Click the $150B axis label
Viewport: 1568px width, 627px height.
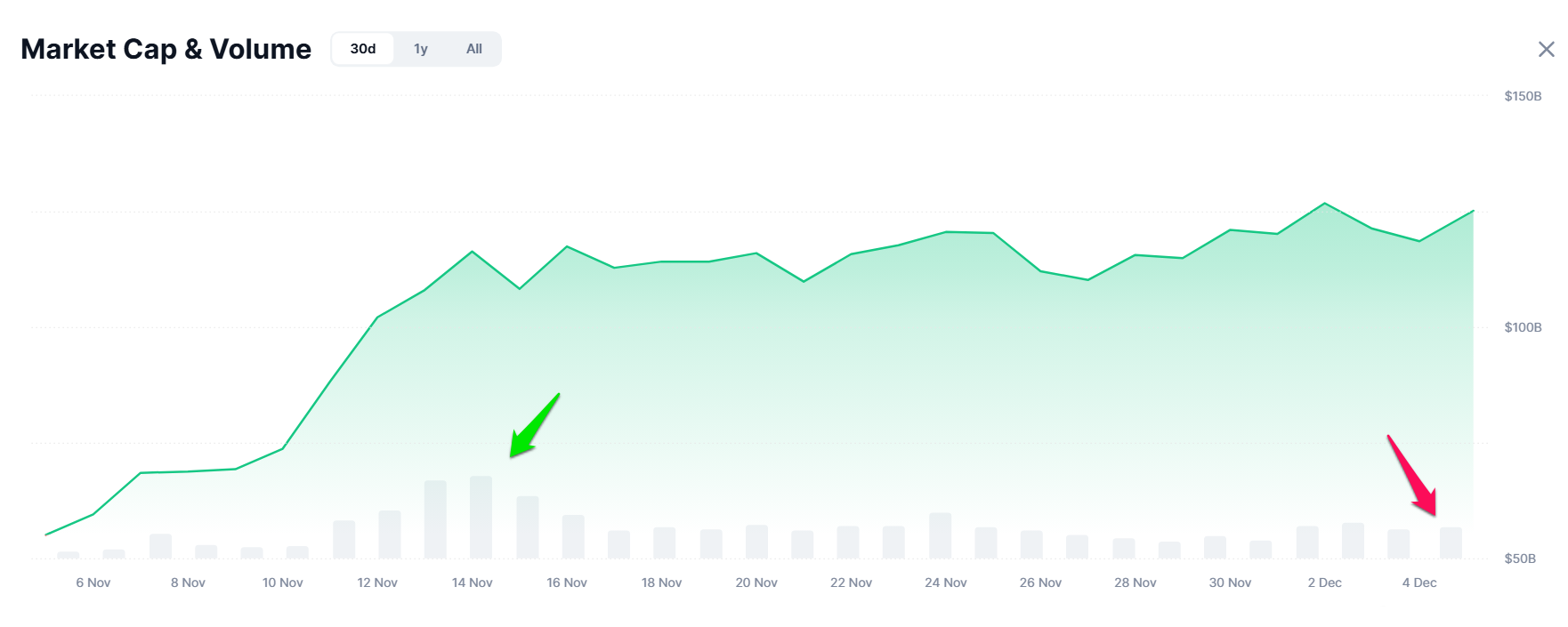coord(1523,96)
